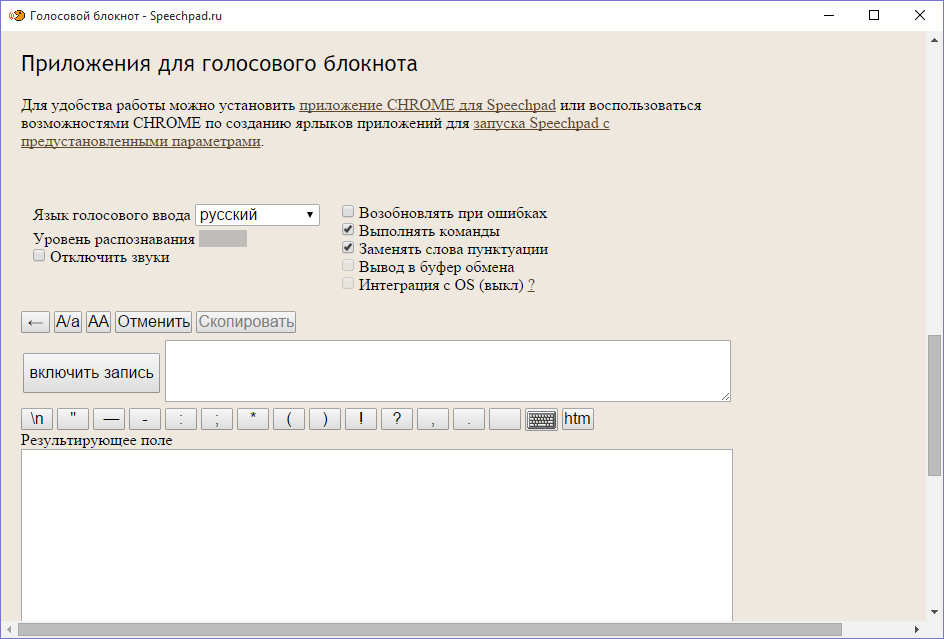Insert a short hyphen

click(145, 419)
